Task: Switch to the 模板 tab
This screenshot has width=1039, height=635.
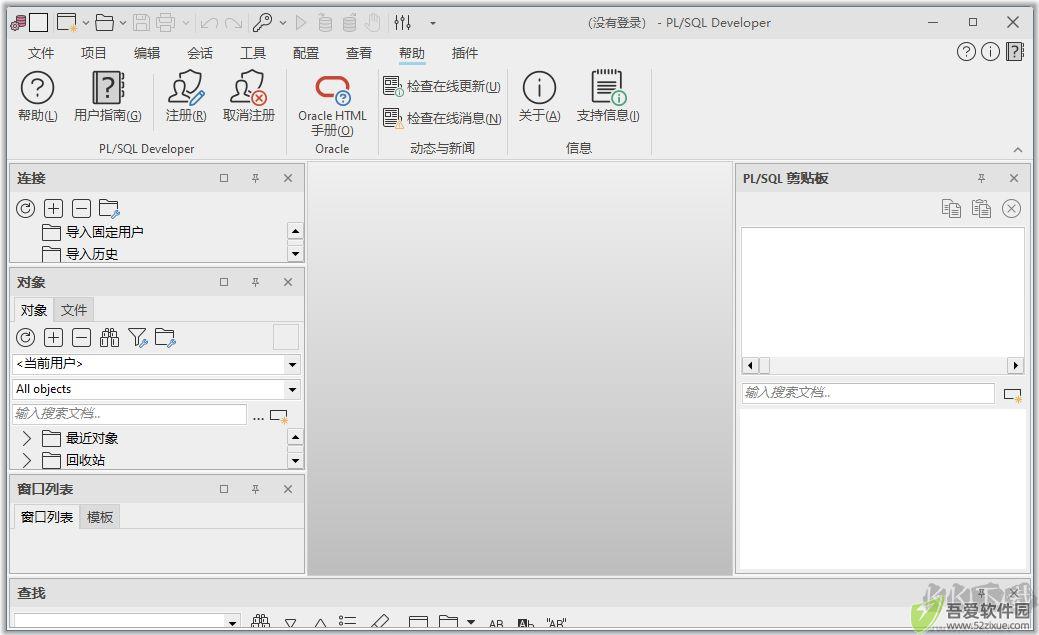Action: (x=99, y=517)
